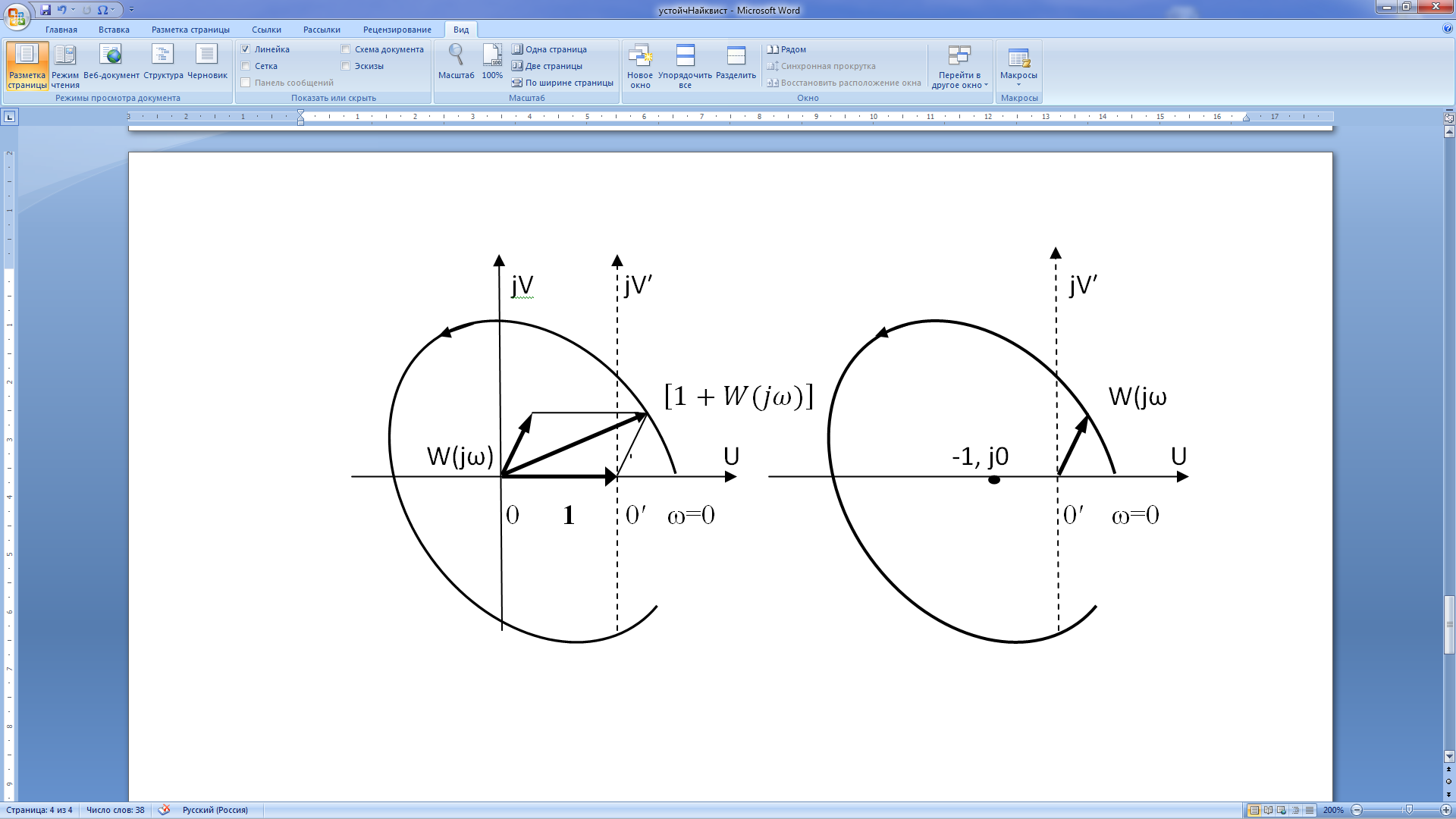Screen dimensions: 1456x819
Task: Open the Разметка страницы ribbon tab
Action: coord(190,30)
